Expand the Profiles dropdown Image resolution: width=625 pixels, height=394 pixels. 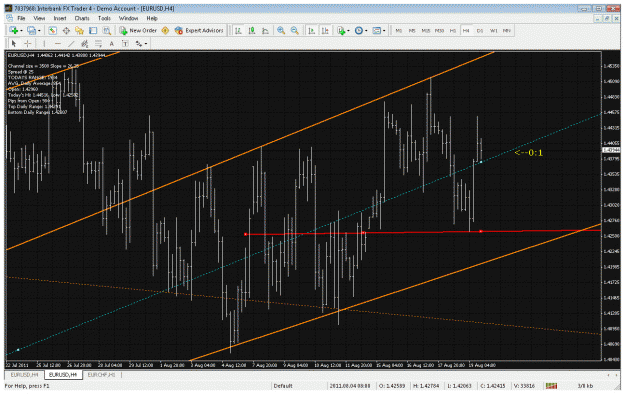(x=39, y=31)
